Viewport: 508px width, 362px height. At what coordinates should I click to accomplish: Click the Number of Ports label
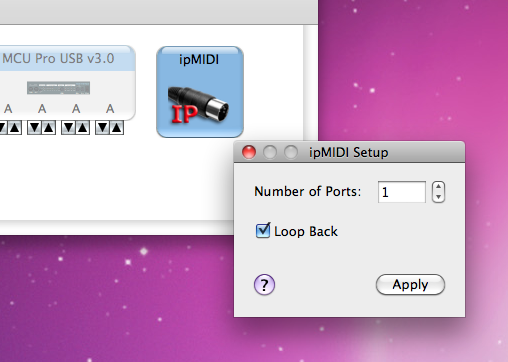tap(307, 192)
